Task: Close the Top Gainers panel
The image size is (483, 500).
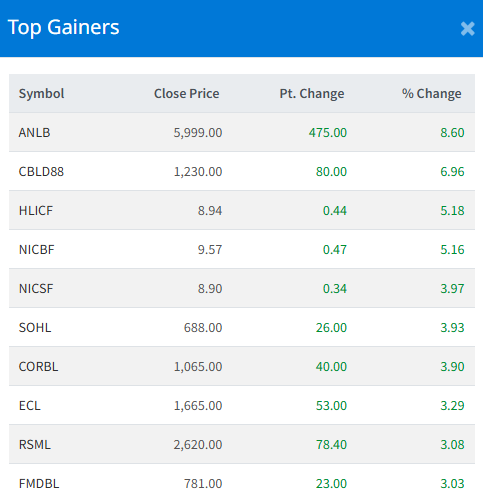Action: click(x=467, y=29)
